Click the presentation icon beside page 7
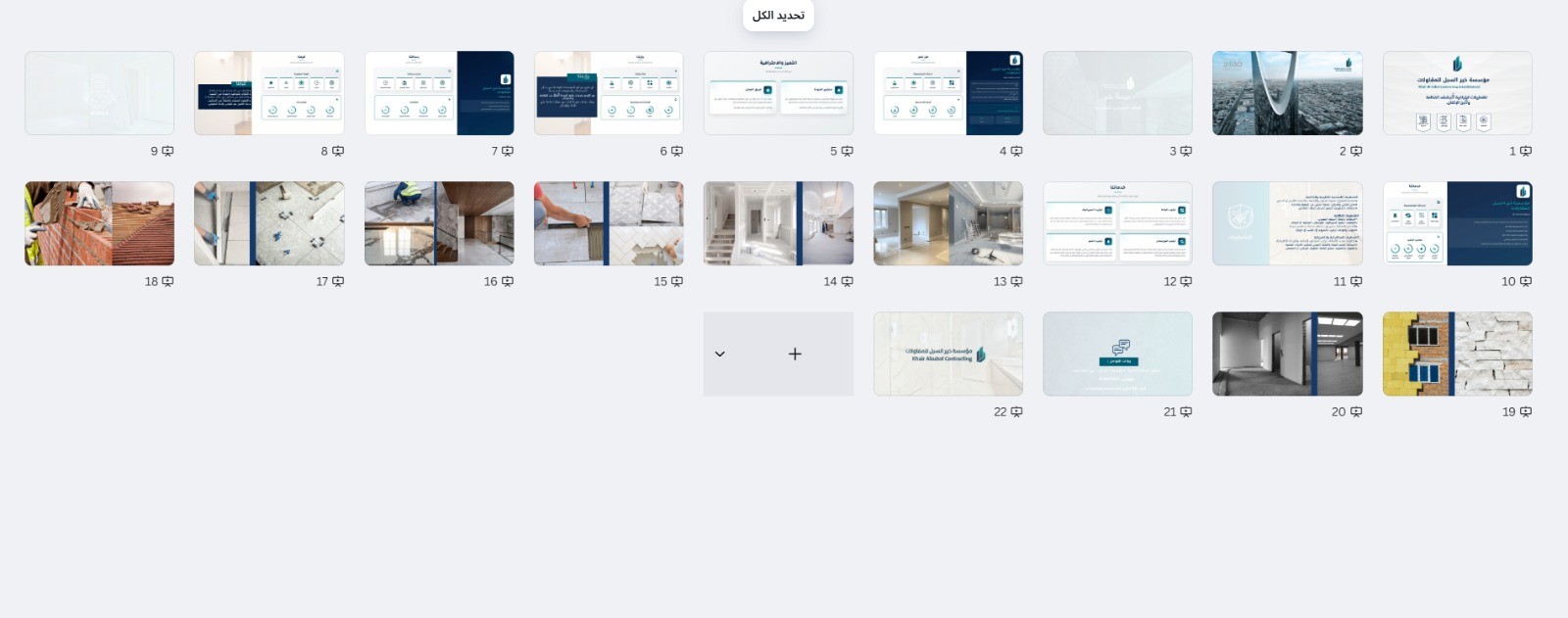This screenshot has height=618, width=1568. tap(508, 151)
